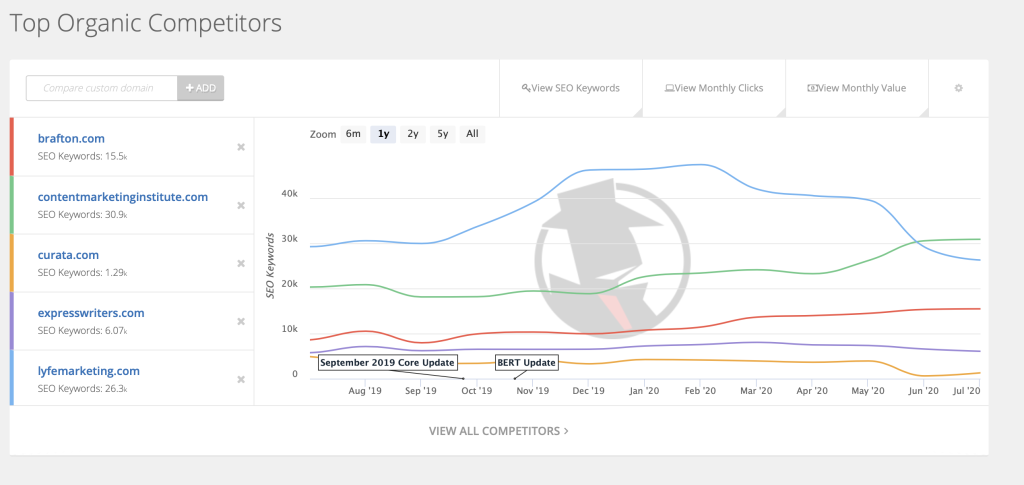
Task: Remove lyfemarketing.com from the comparison
Action: pyautogui.click(x=241, y=379)
